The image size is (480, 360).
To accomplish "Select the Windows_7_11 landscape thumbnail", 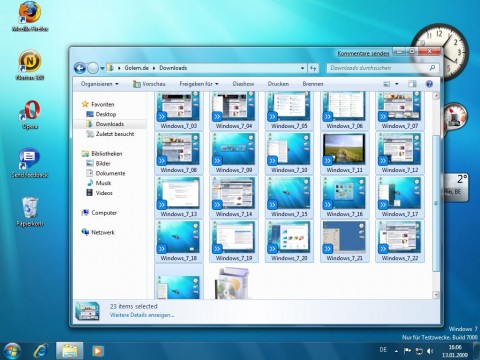I will [x=345, y=153].
